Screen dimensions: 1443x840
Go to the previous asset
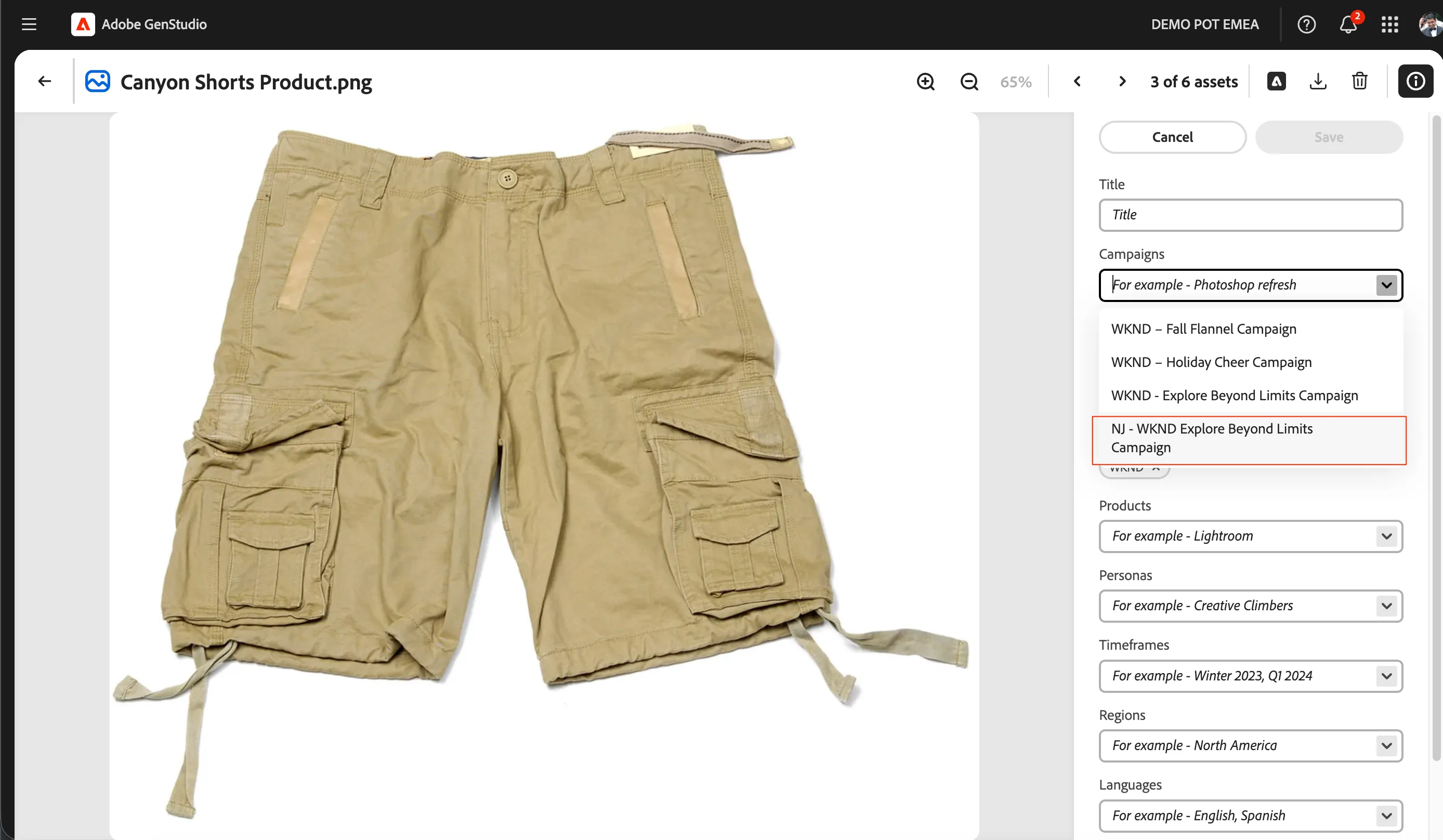click(x=1077, y=81)
